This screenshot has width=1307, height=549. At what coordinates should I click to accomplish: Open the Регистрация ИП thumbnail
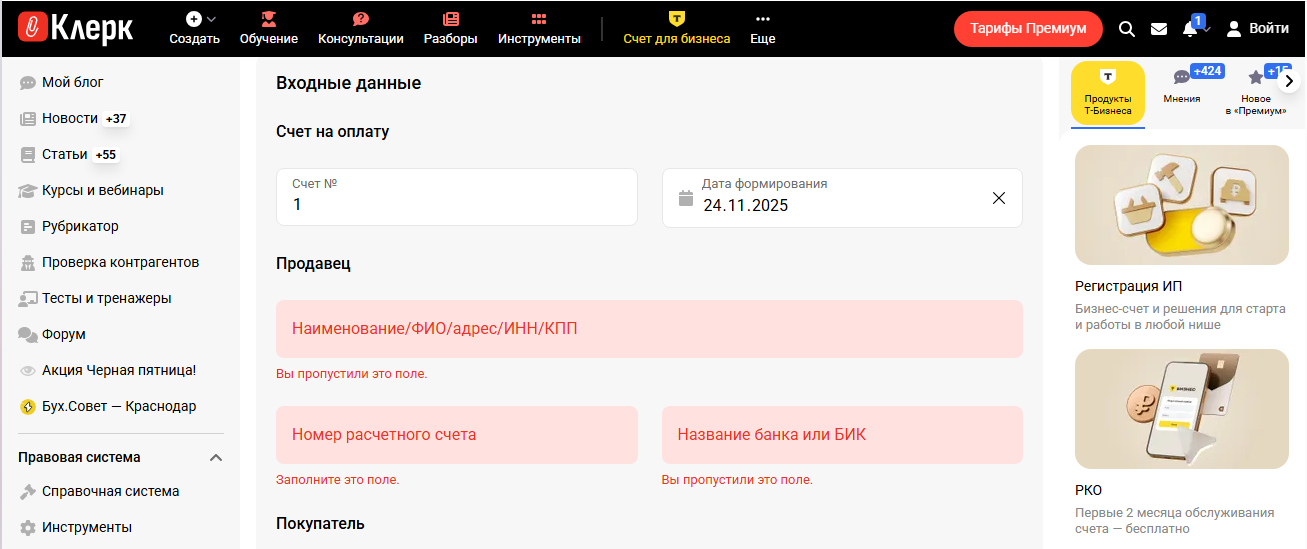click(x=1181, y=205)
